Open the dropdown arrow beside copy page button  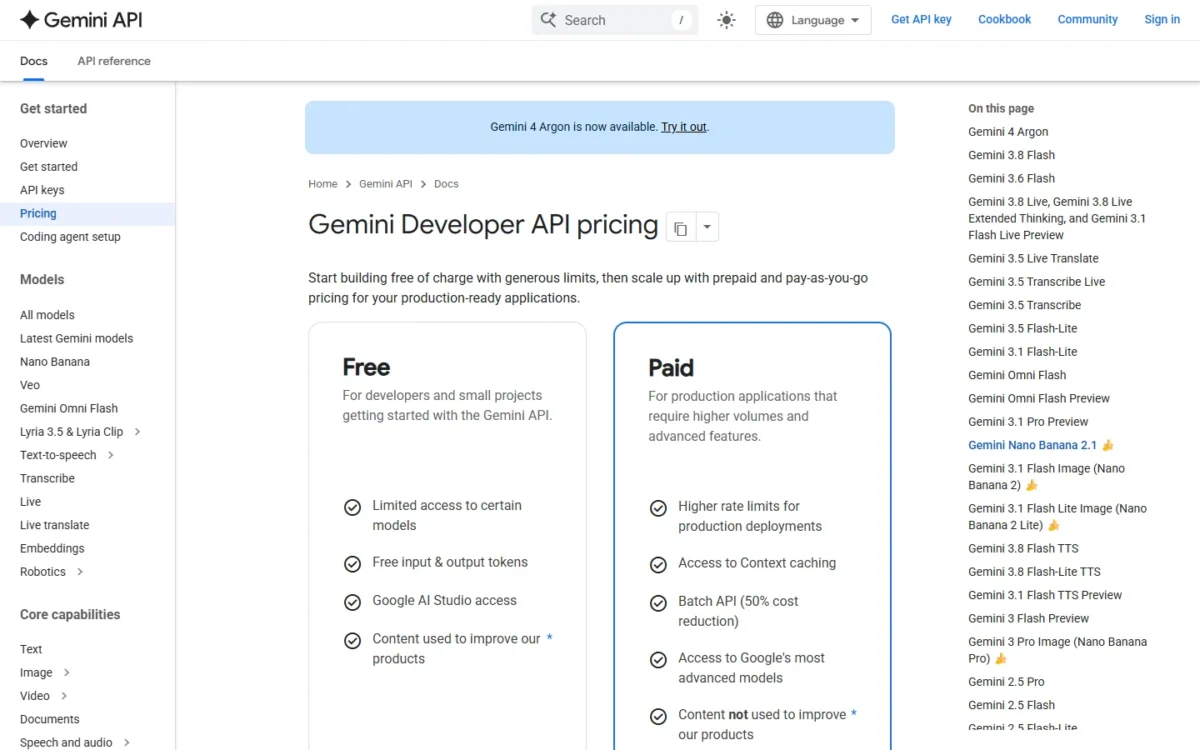pyautogui.click(x=707, y=227)
